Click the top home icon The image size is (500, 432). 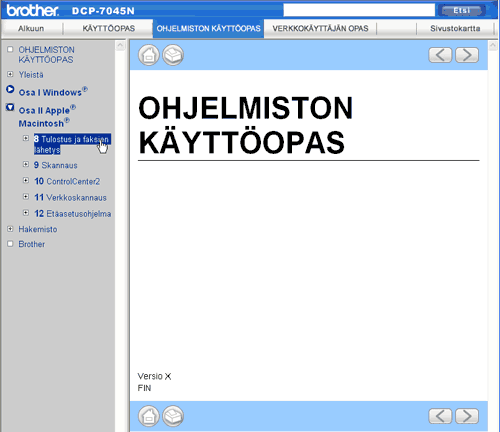(149, 55)
